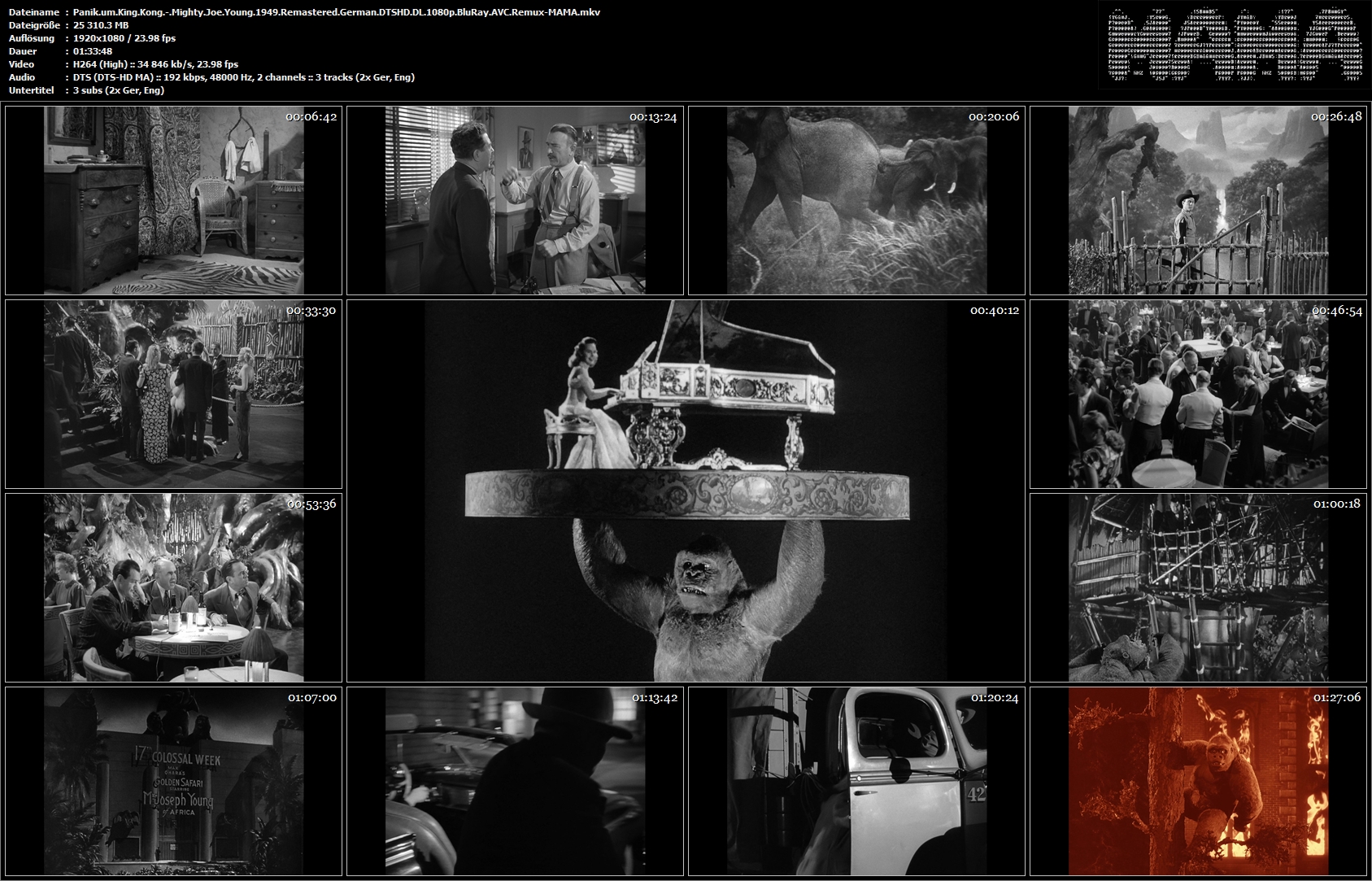Select the elephants frame at 00:20:06

856,200
